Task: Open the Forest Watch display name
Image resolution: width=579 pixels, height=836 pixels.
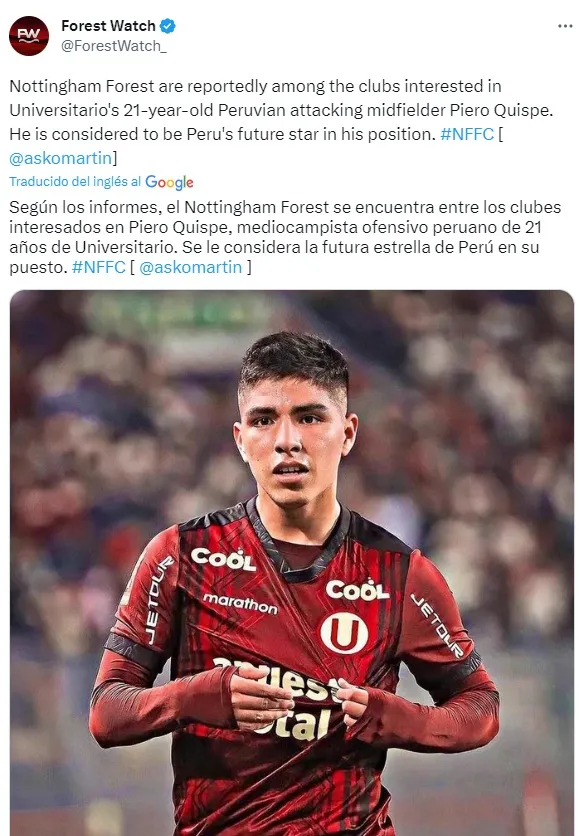Action: click(x=108, y=26)
